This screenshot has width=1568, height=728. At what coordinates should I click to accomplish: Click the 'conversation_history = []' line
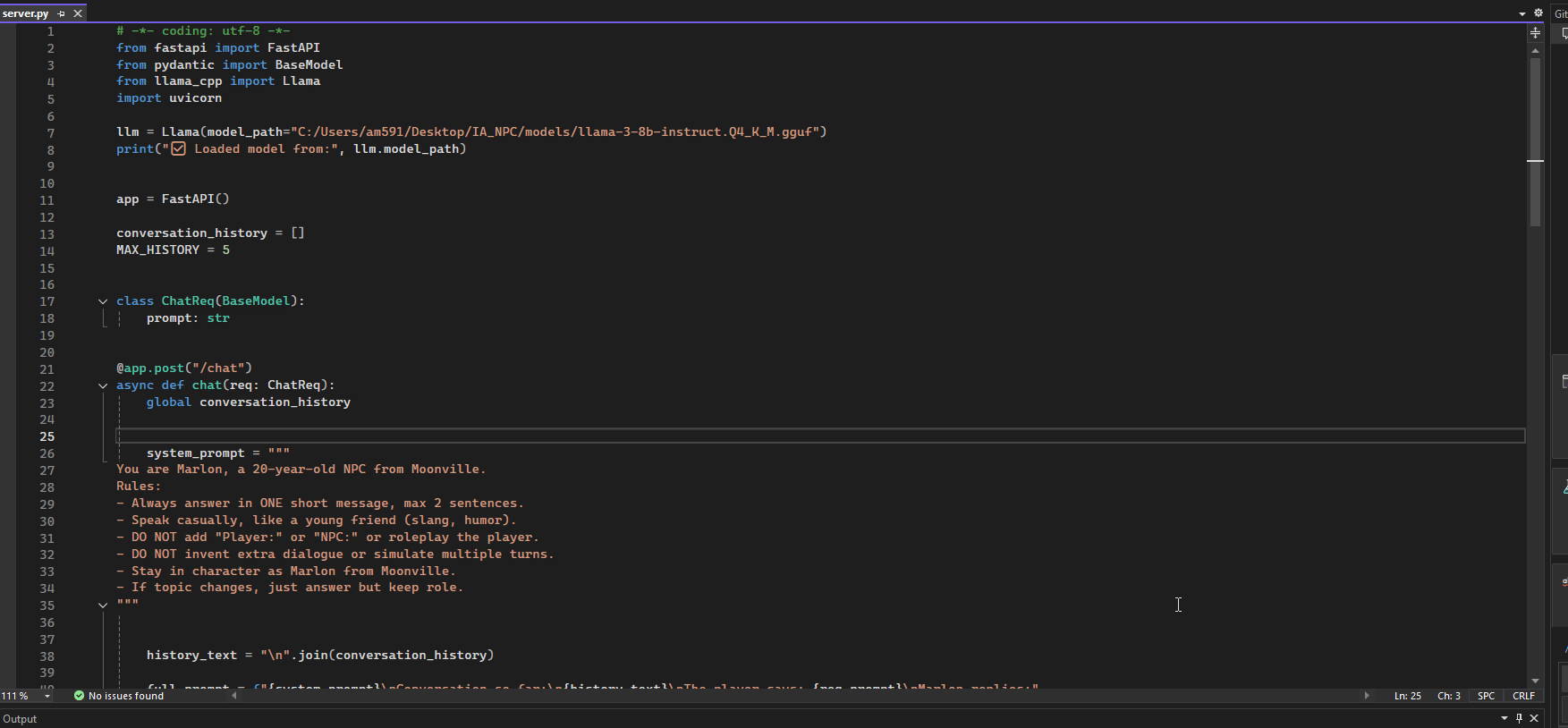[x=210, y=233]
